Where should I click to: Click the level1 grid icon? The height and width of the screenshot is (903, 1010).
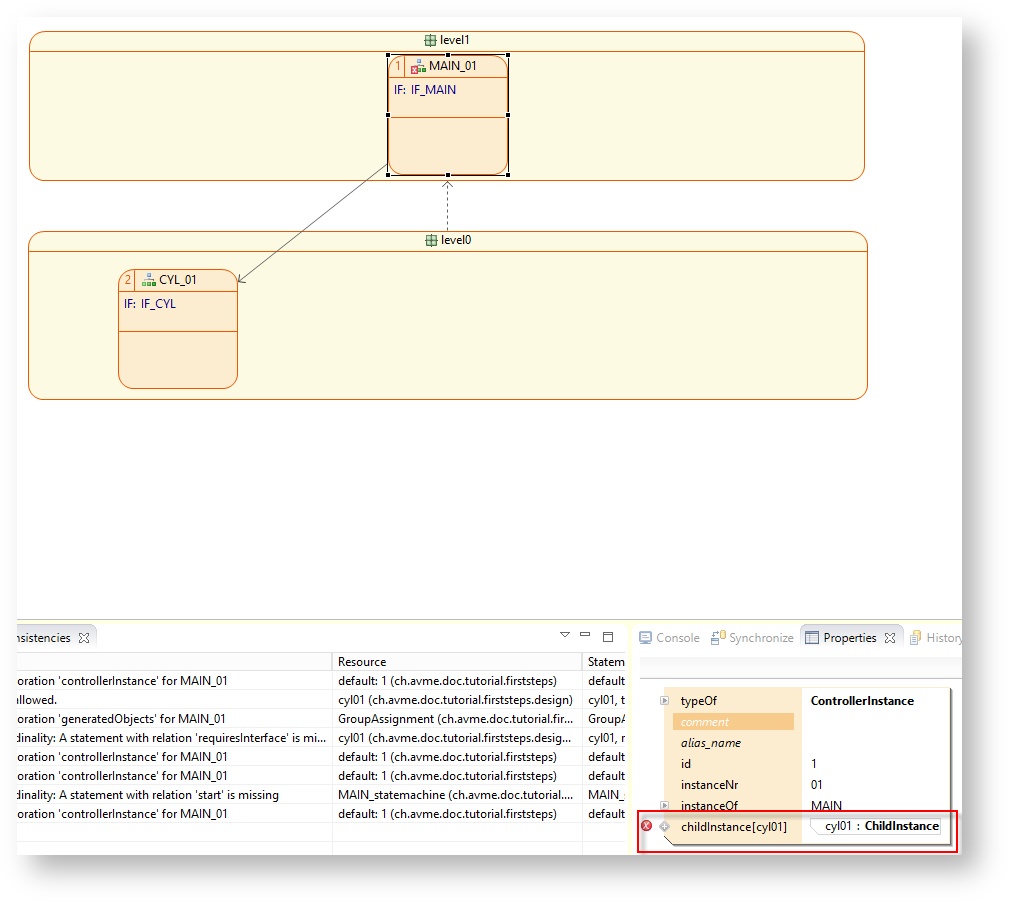pyautogui.click(x=430, y=41)
